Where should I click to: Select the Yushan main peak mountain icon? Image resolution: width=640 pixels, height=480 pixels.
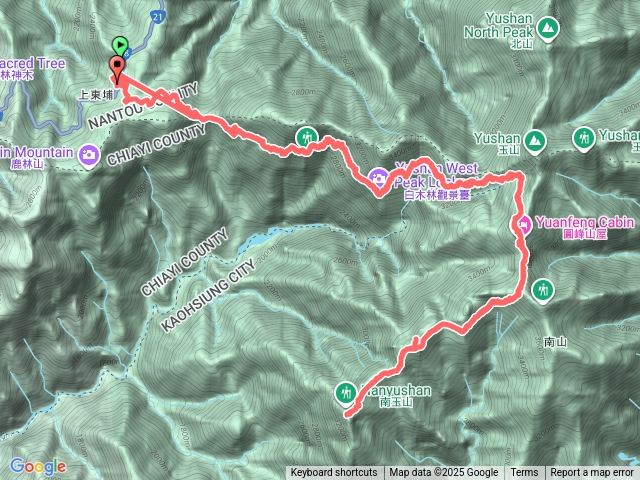pos(534,142)
